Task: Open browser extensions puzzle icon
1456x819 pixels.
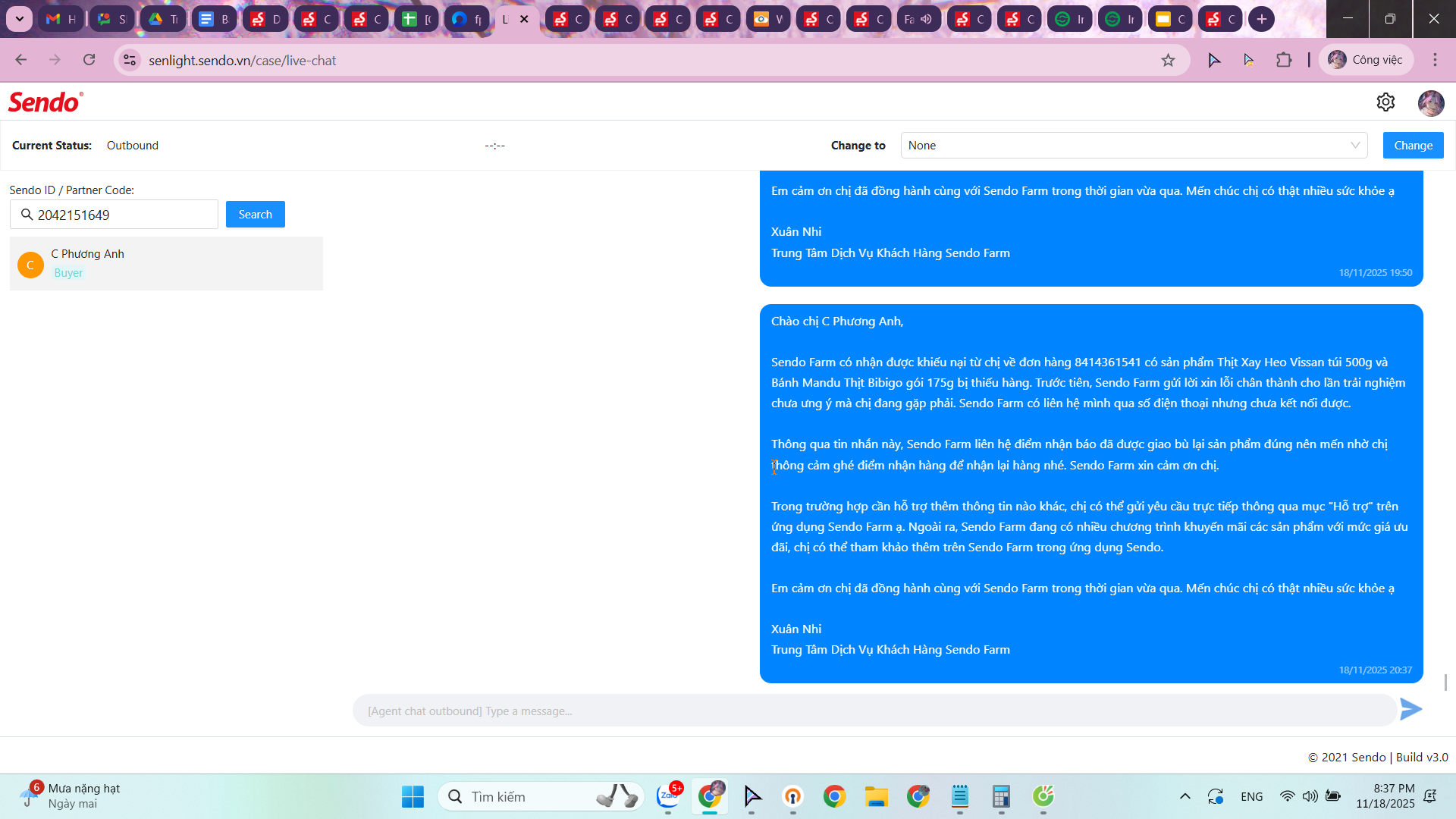Action: 1283,60
